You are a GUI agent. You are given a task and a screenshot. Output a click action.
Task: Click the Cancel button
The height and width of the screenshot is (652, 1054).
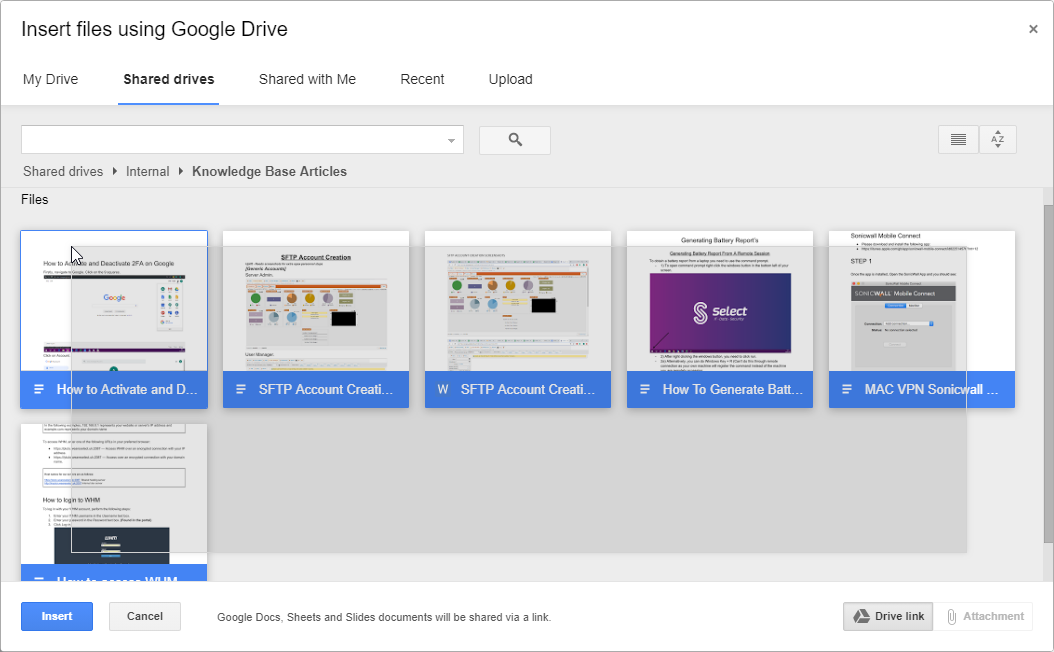145,616
